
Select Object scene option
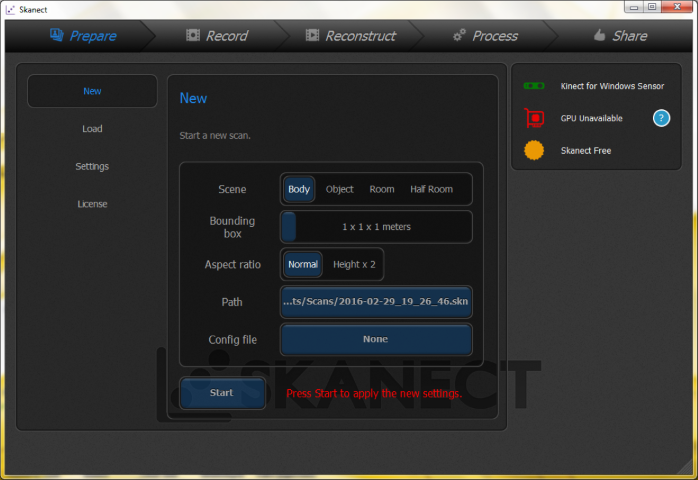tap(339, 189)
